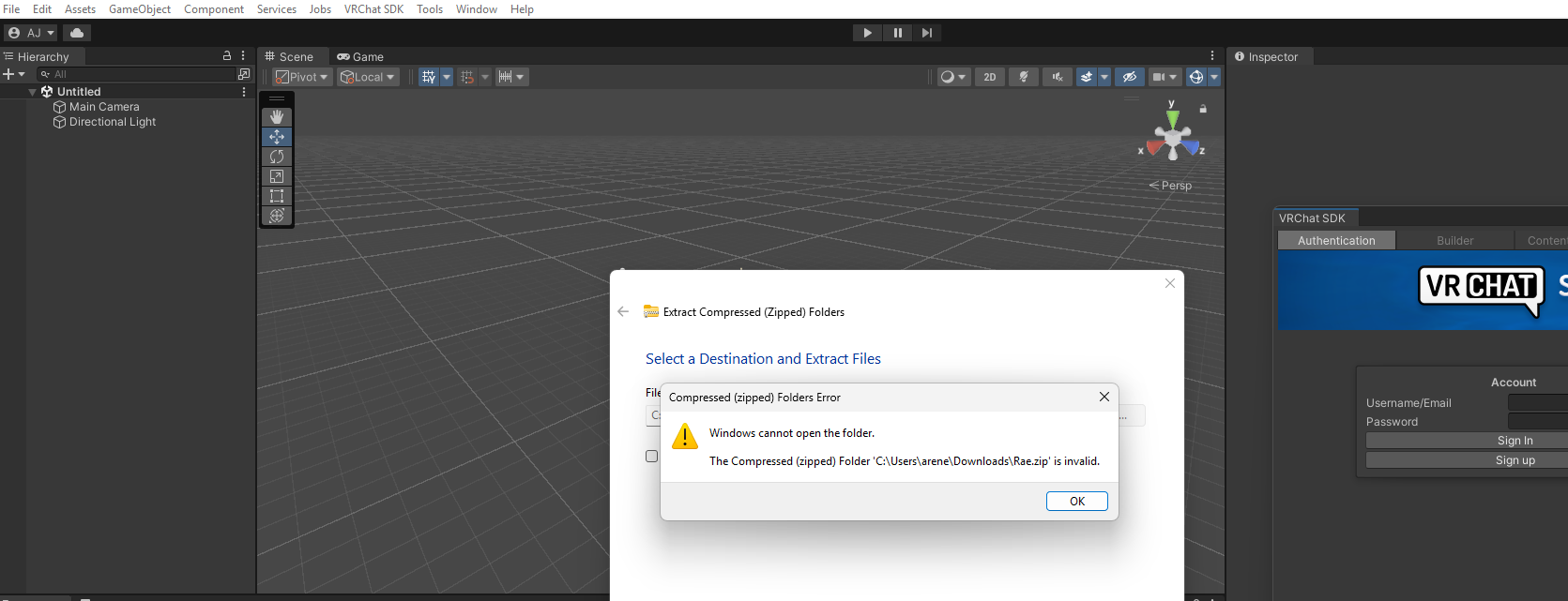Open the scene camera settings dropdown
Image resolution: width=1568 pixels, height=601 pixels.
pos(1165,77)
